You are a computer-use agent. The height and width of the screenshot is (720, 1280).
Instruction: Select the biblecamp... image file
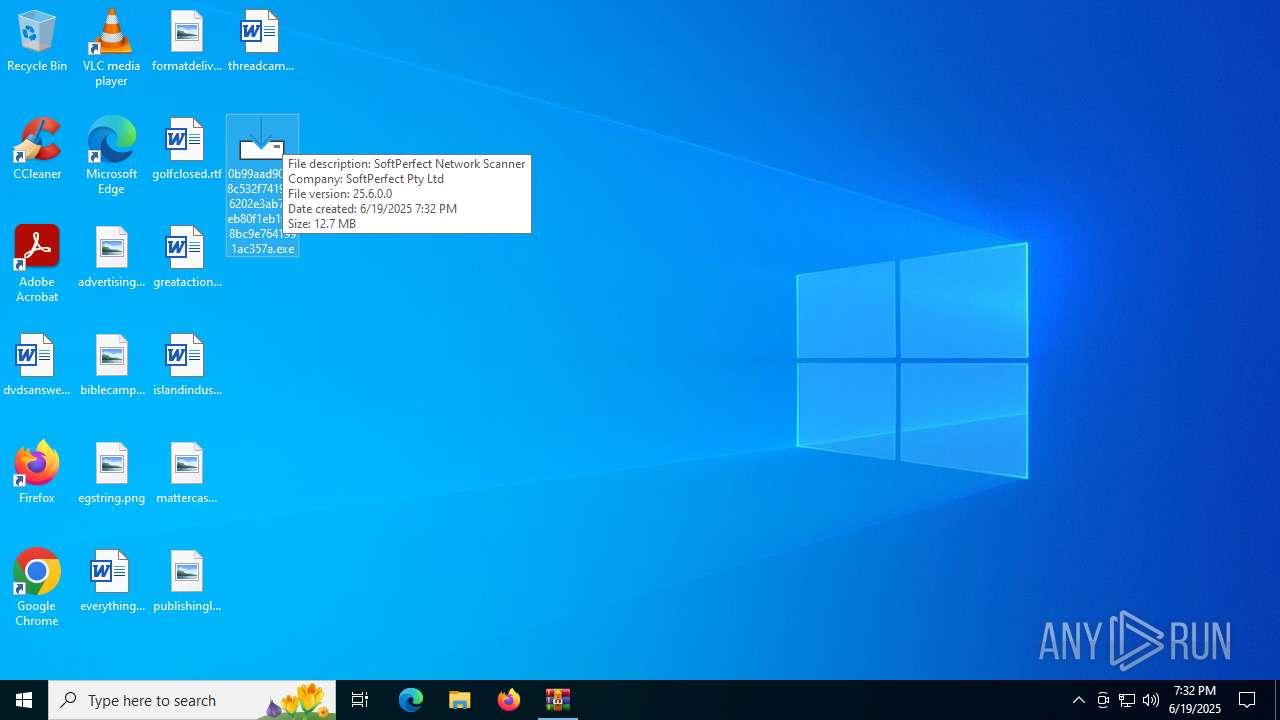tap(111, 366)
